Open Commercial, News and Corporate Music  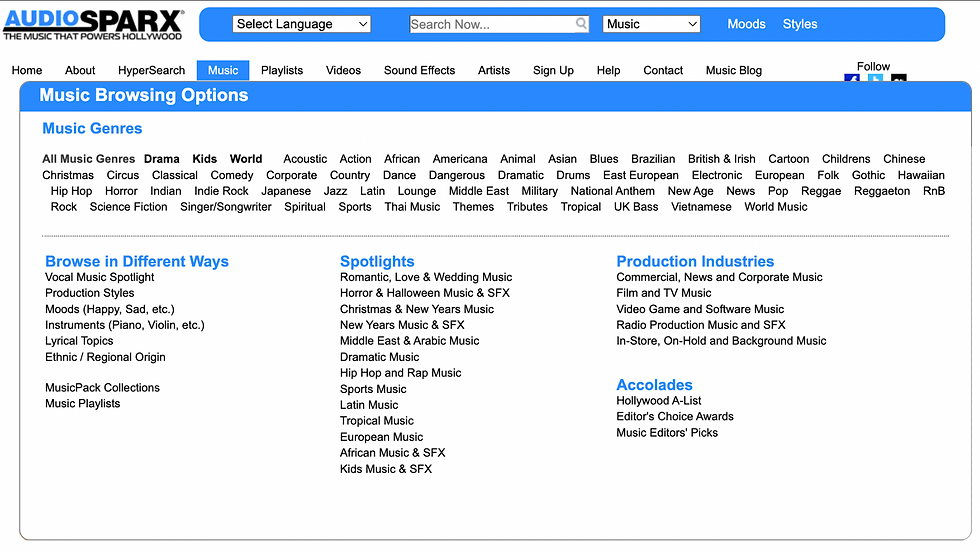coord(719,277)
